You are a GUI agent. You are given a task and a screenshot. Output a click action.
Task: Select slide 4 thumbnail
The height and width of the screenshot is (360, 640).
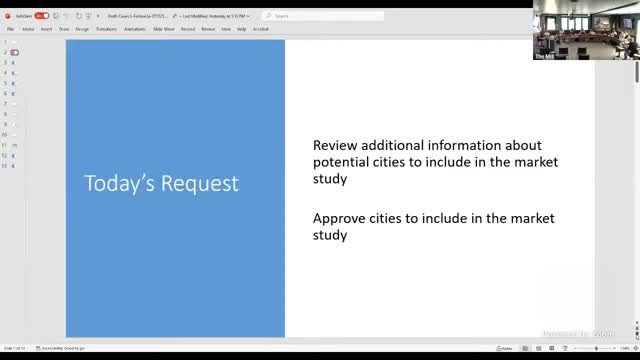tap(14, 73)
